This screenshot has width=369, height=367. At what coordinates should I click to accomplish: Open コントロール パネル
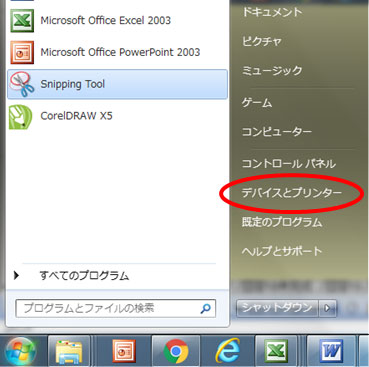click(289, 163)
